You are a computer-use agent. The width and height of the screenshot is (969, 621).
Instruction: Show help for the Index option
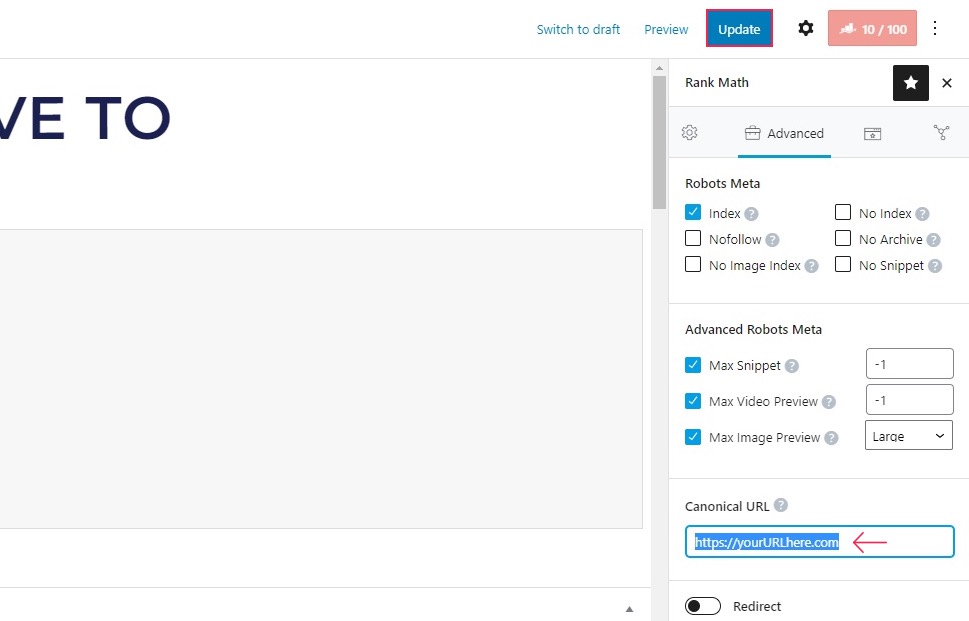coord(751,214)
